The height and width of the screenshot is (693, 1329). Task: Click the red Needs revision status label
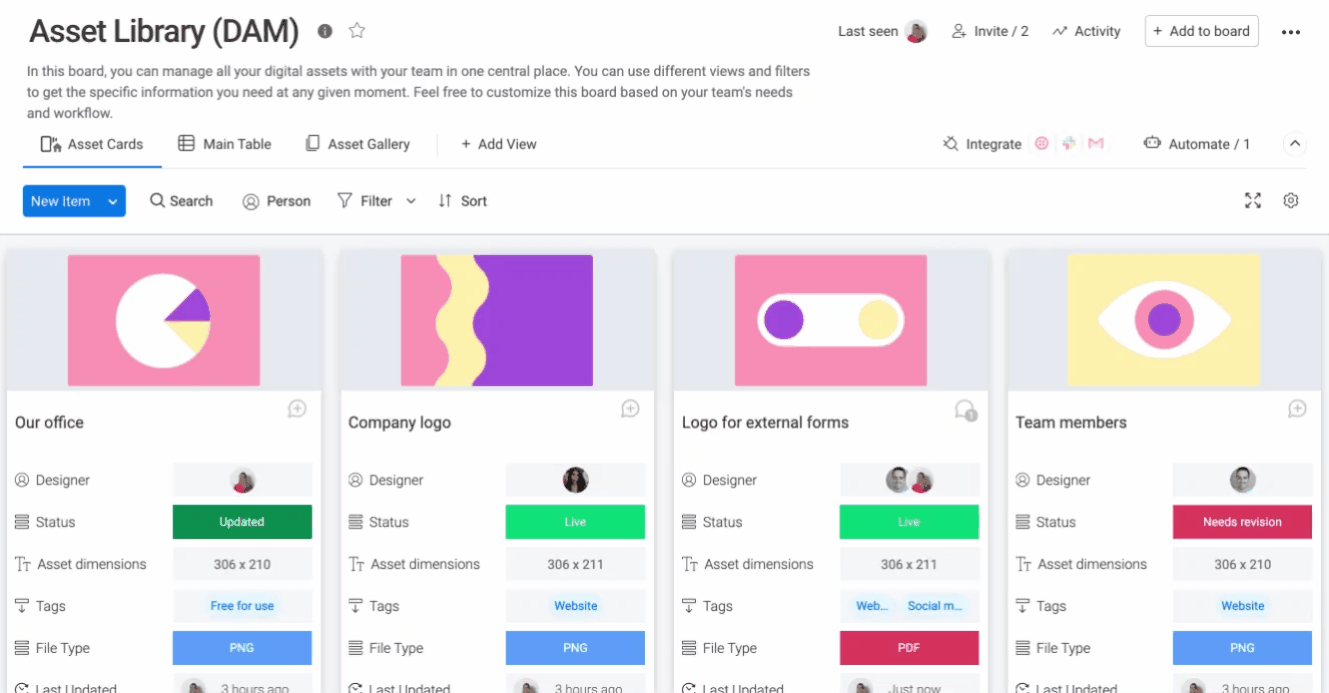point(1242,522)
